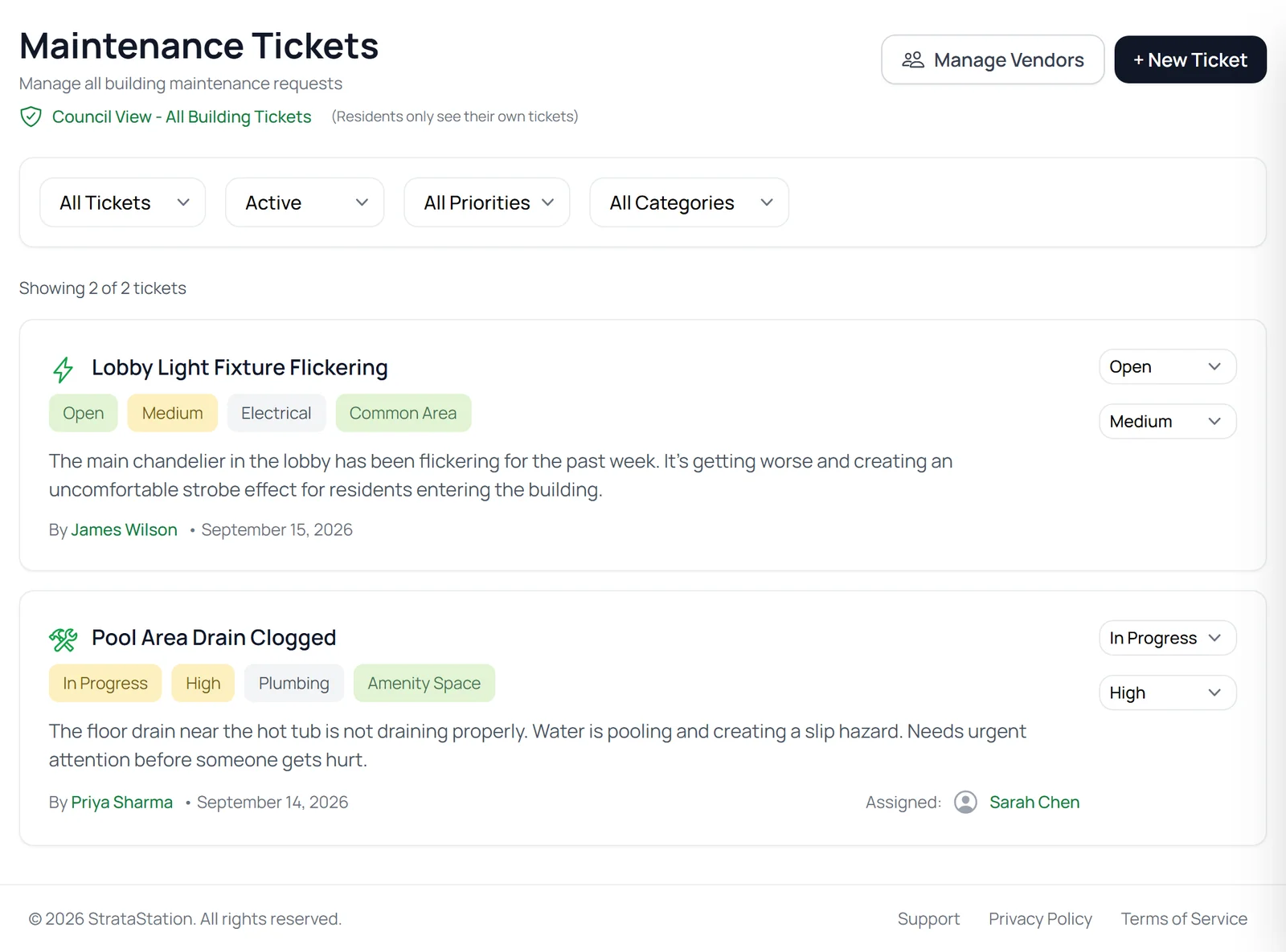Screen dimensions: 1286x952
Task: Click the avatar icon beside Sarah Chen
Action: pos(965,803)
